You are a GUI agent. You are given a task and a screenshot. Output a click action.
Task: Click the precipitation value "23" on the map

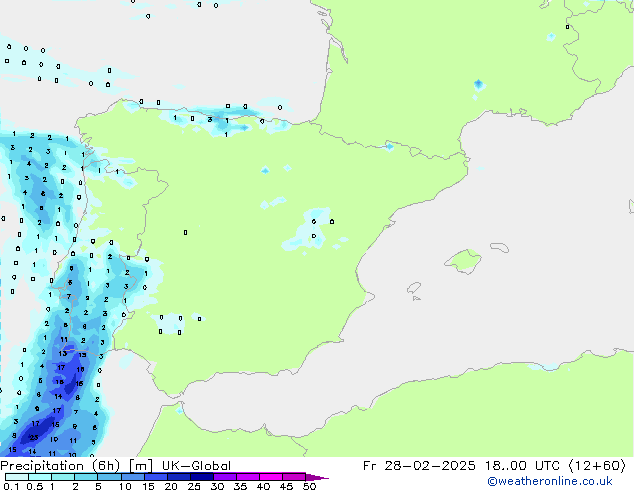(34, 437)
